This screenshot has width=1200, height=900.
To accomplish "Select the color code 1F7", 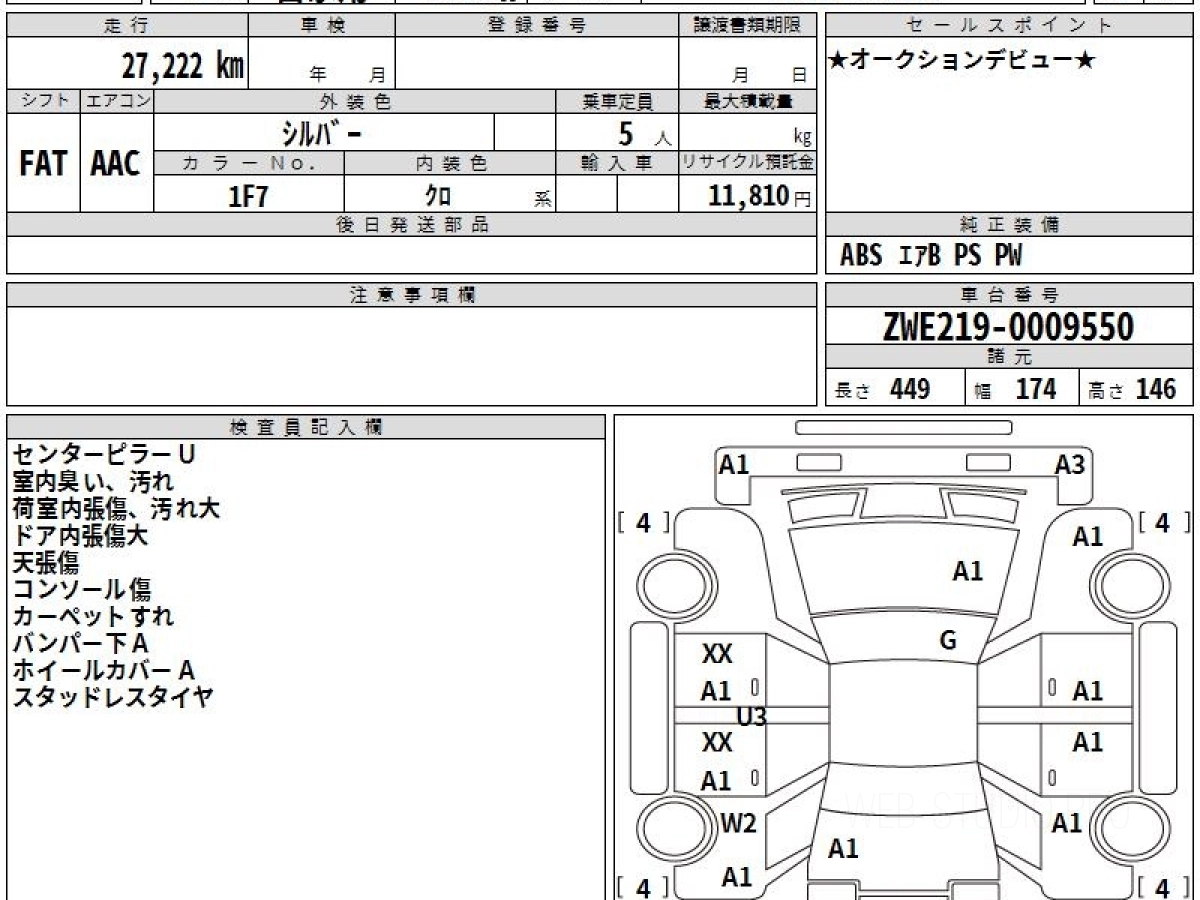I will (x=249, y=196).
